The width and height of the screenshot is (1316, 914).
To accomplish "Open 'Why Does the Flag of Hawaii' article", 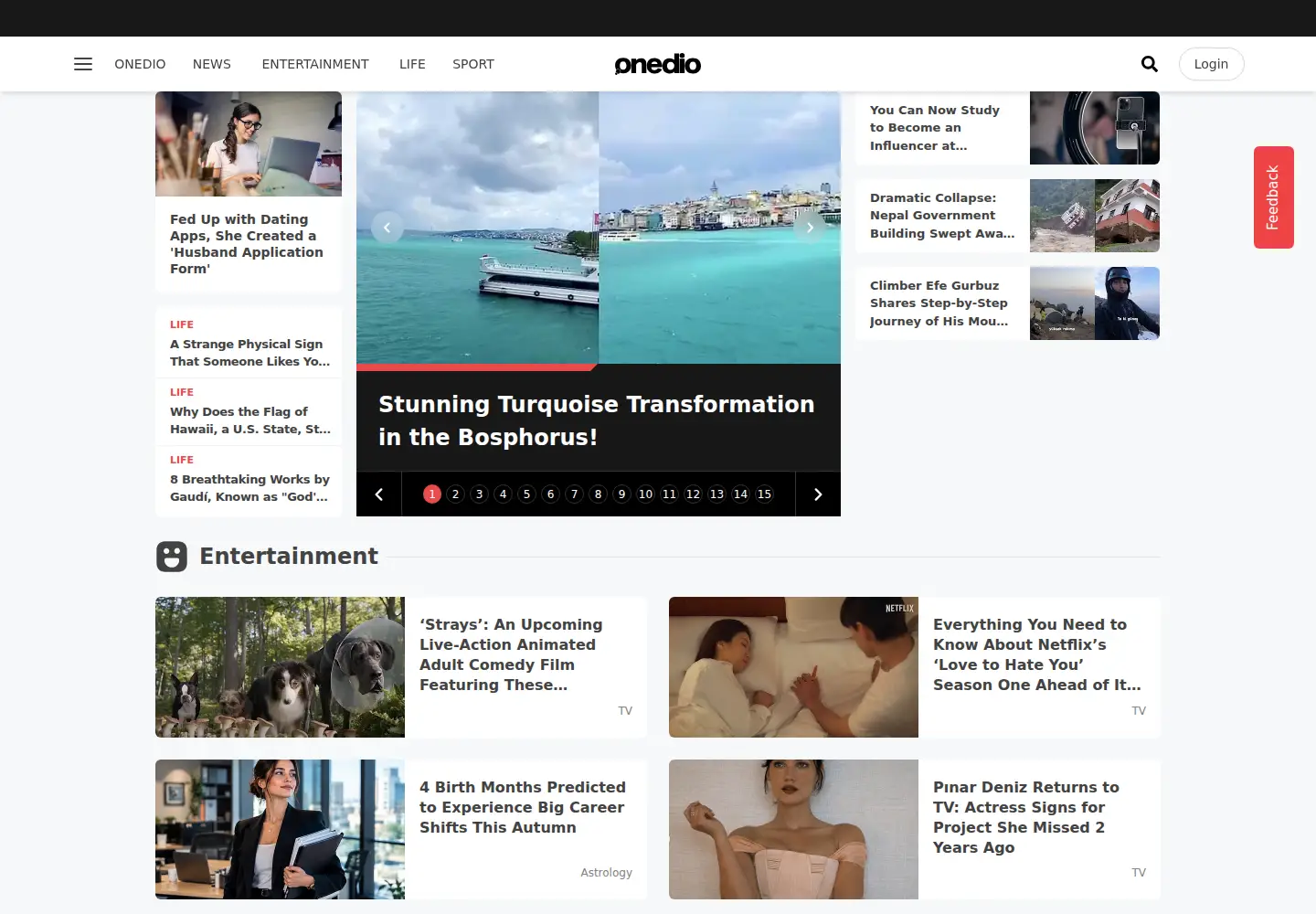I will (250, 420).
